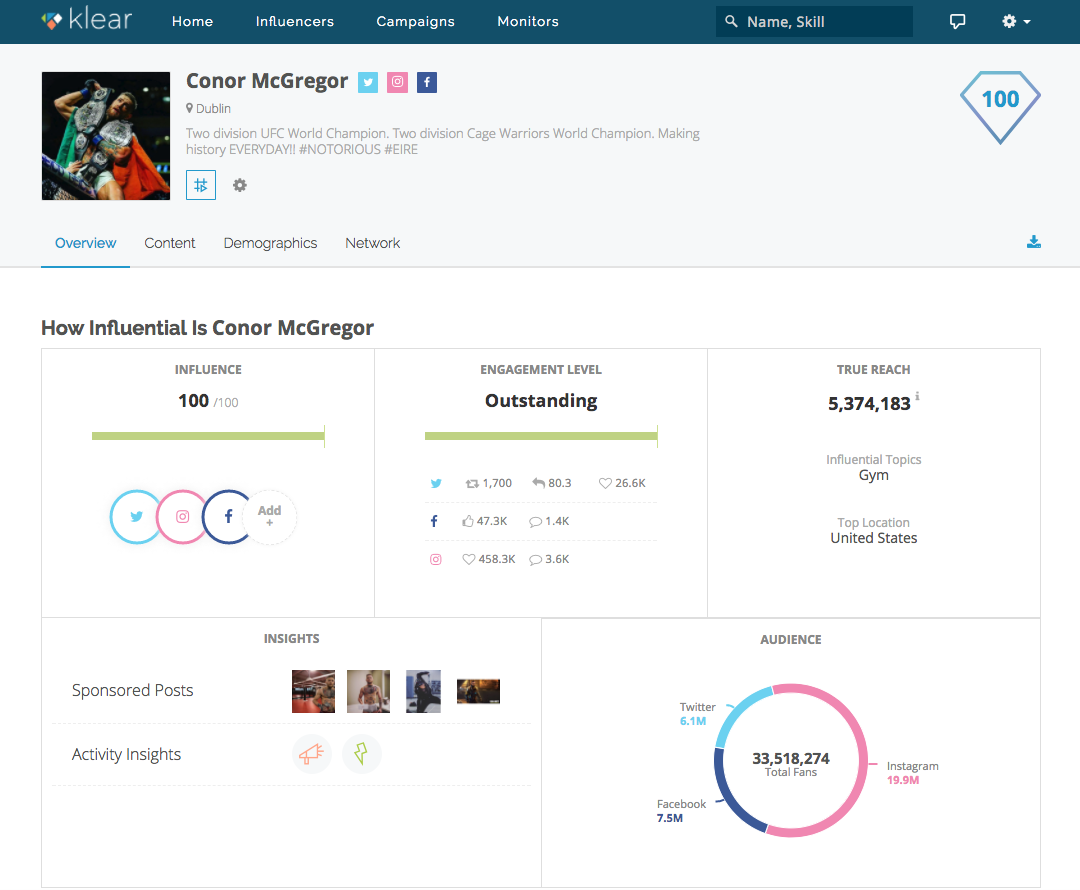Image resolution: width=1080 pixels, height=890 pixels.
Task: Go to Home in navigation
Action: coord(192,21)
